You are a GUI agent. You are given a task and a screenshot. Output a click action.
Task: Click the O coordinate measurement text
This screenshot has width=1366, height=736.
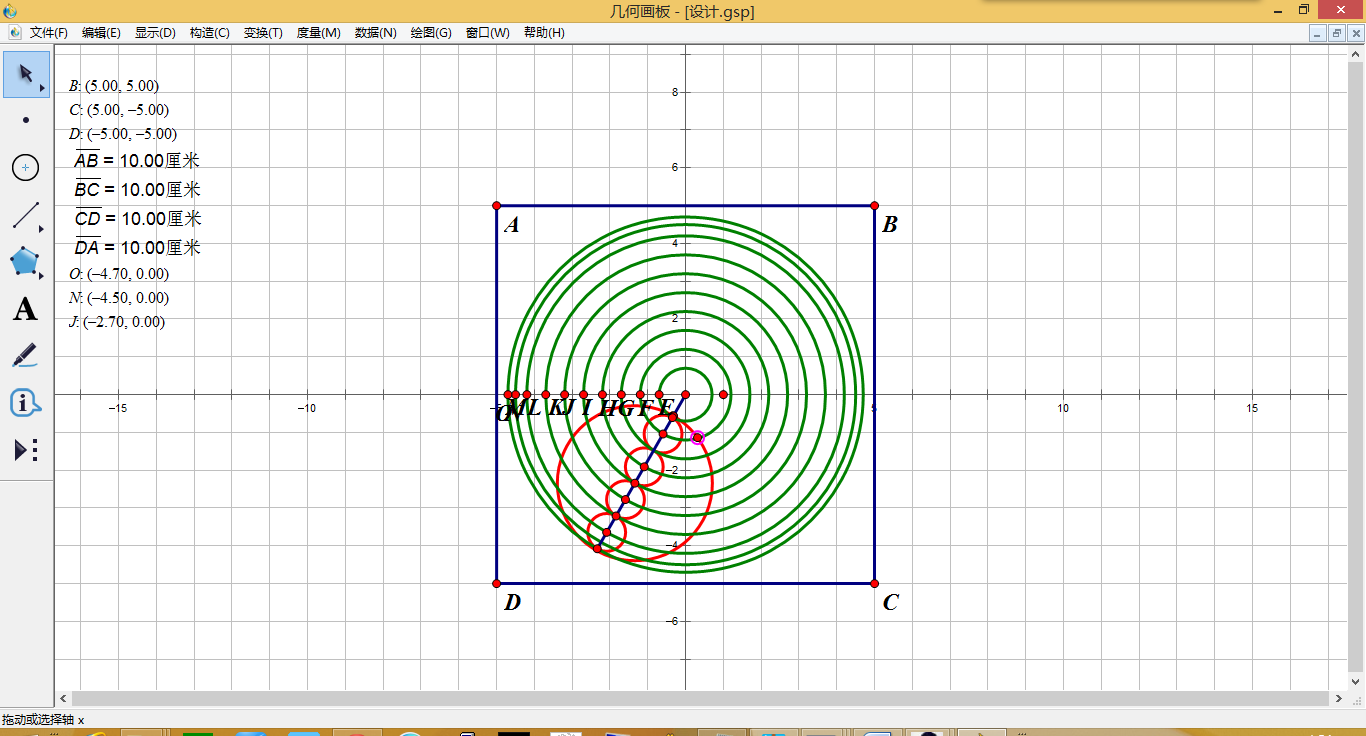[119, 274]
